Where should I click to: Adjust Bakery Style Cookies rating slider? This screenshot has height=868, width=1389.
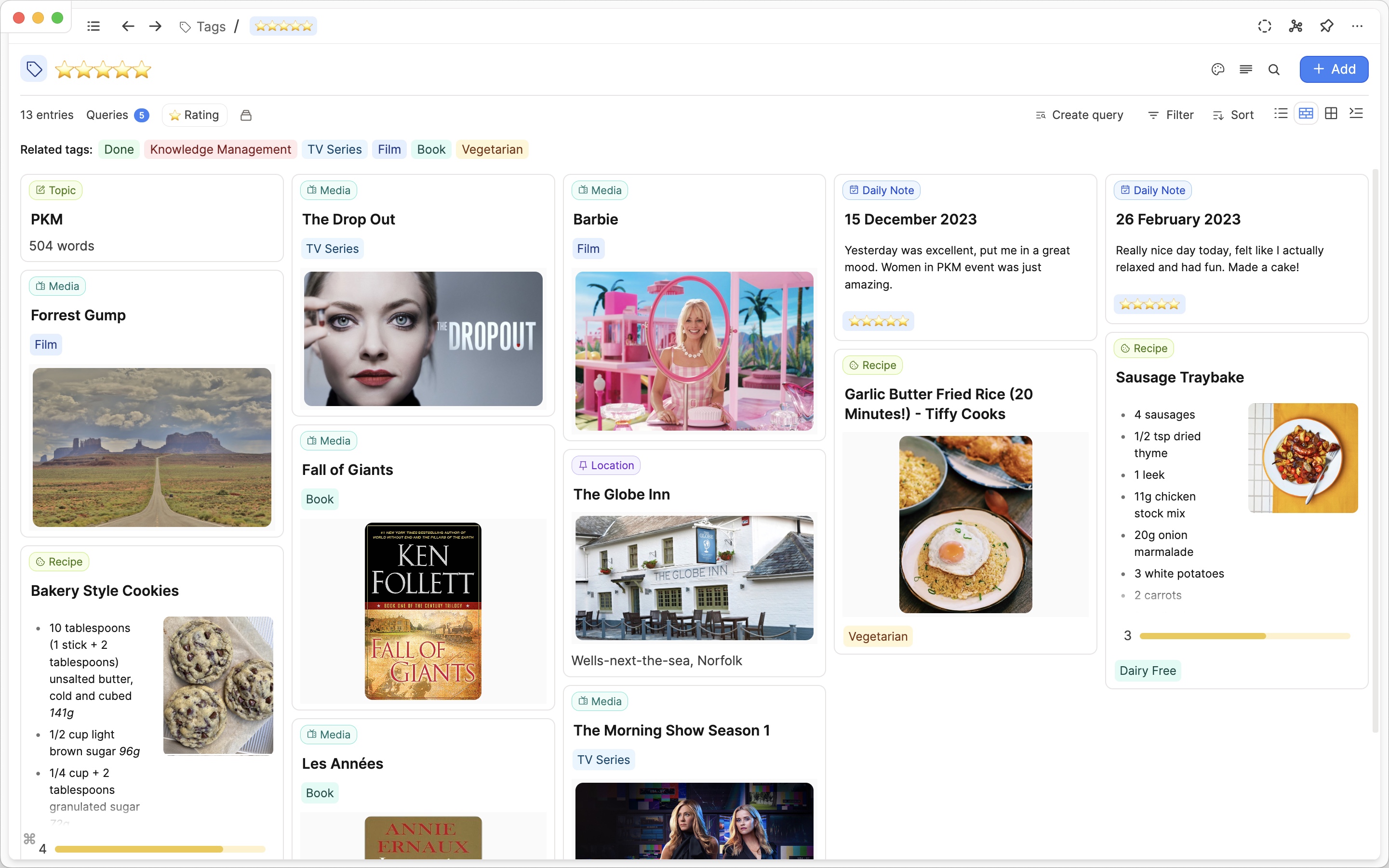tap(160, 848)
